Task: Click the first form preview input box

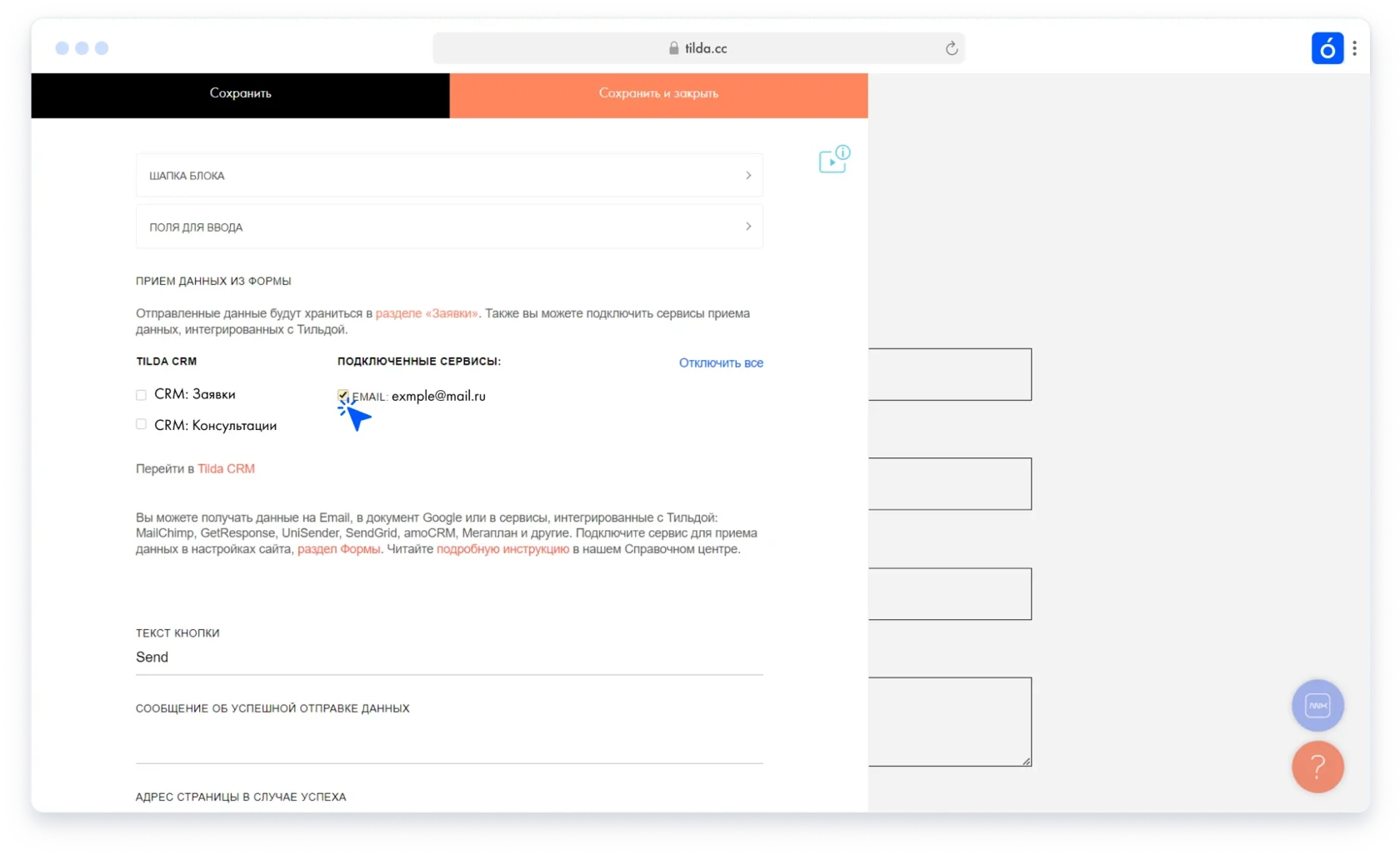Action: 950,374
